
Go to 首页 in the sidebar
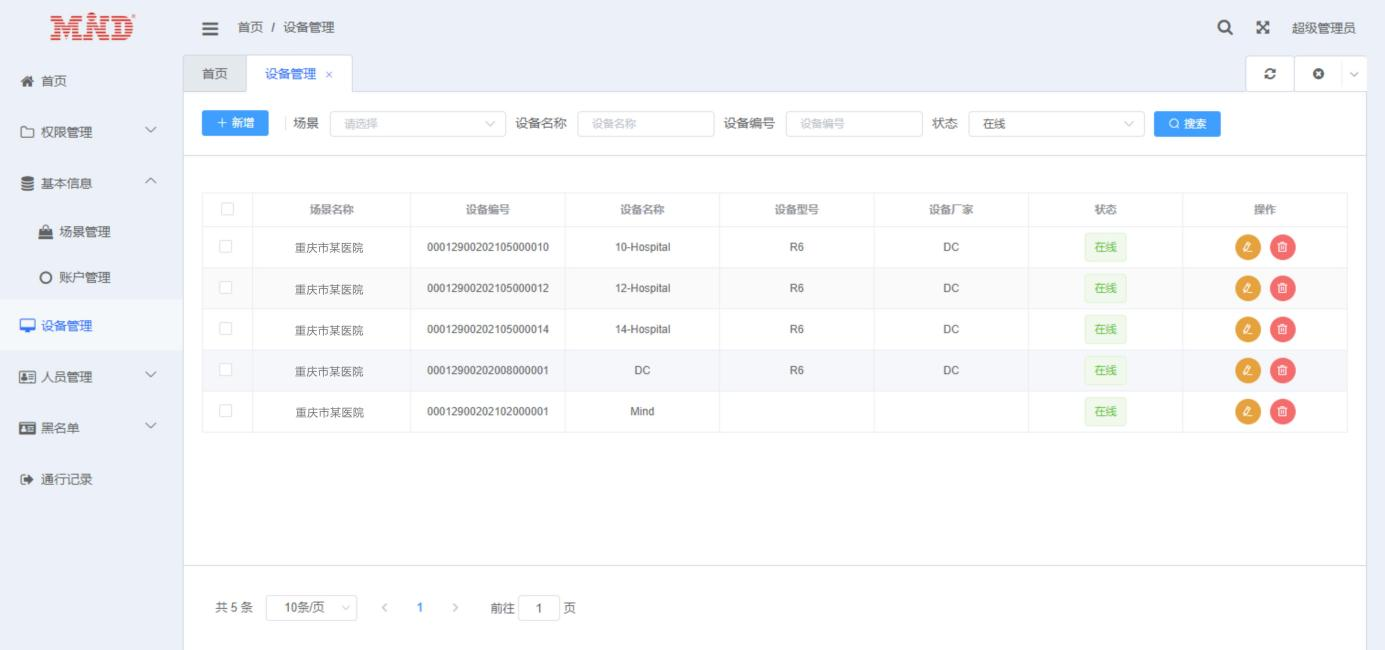pos(91,81)
